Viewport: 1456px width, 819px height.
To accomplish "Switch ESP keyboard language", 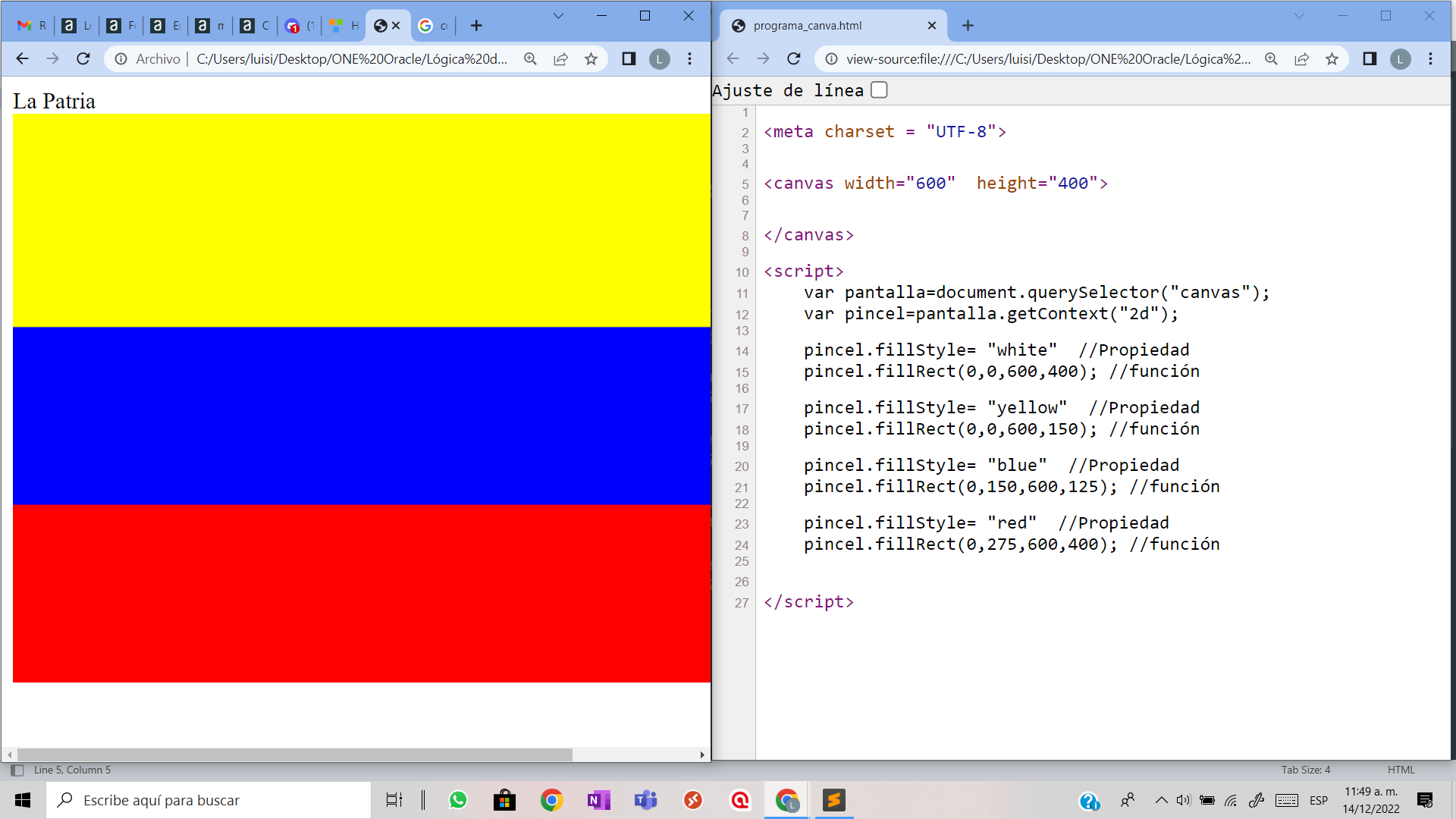I will [x=1319, y=800].
